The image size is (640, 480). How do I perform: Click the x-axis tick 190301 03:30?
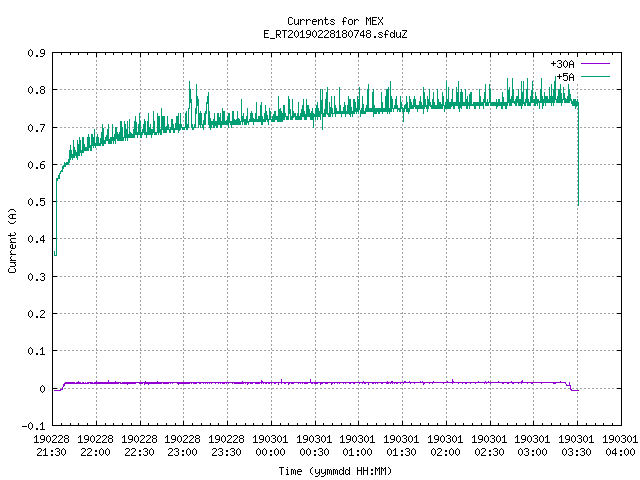pos(576,446)
